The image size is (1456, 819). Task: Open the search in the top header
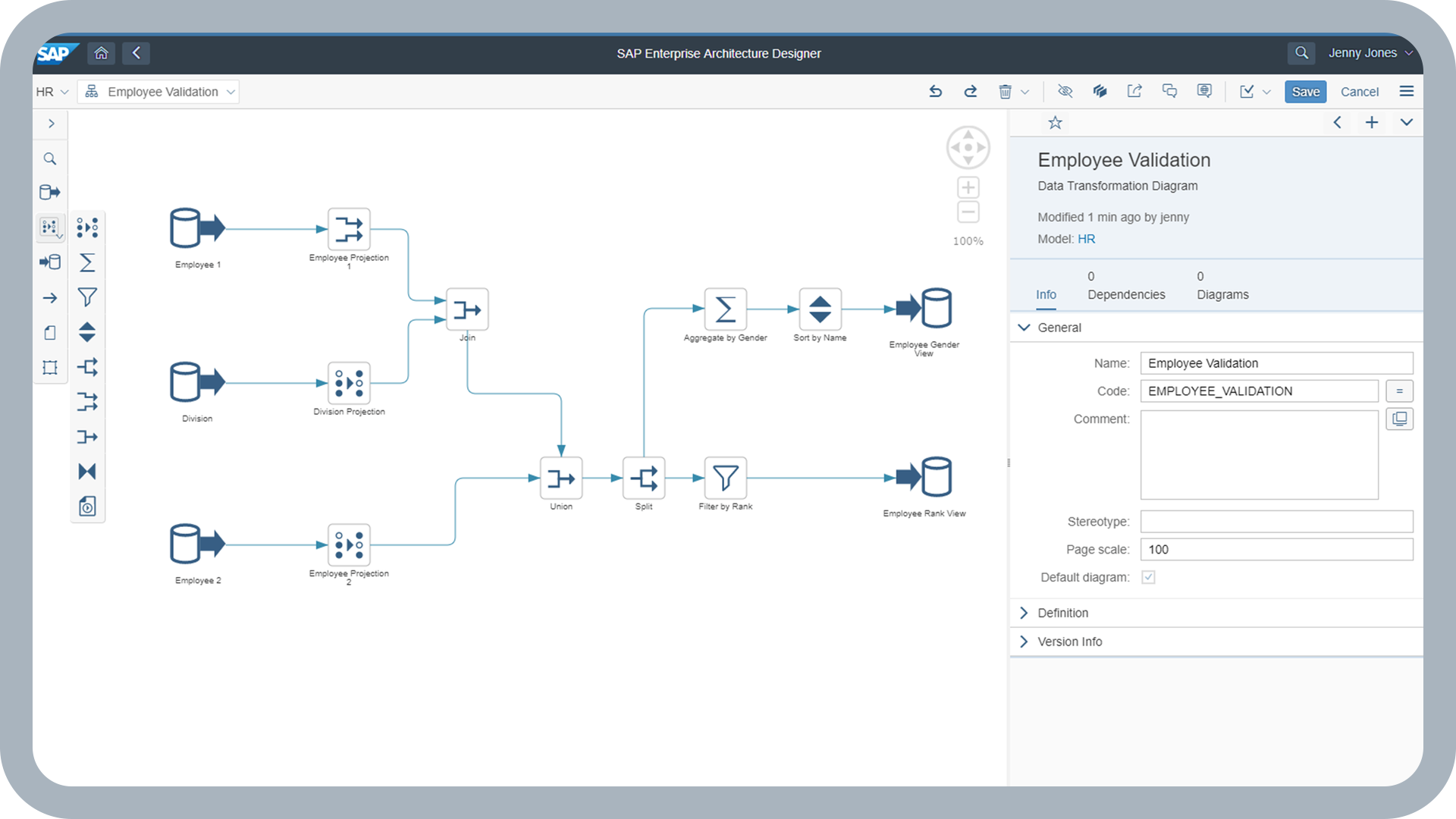(1301, 53)
